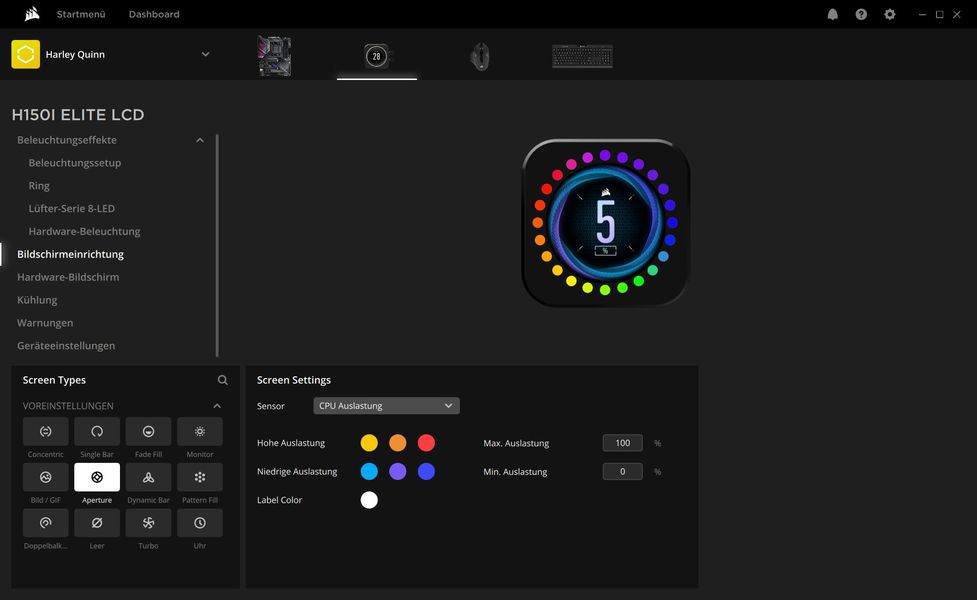
Task: Change the white Label Color swatch
Action: pyautogui.click(x=369, y=500)
